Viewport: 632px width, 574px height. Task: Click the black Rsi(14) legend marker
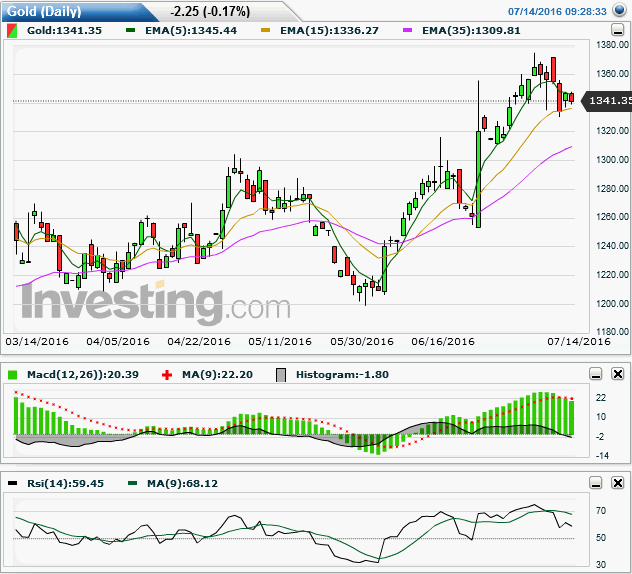coord(12,483)
